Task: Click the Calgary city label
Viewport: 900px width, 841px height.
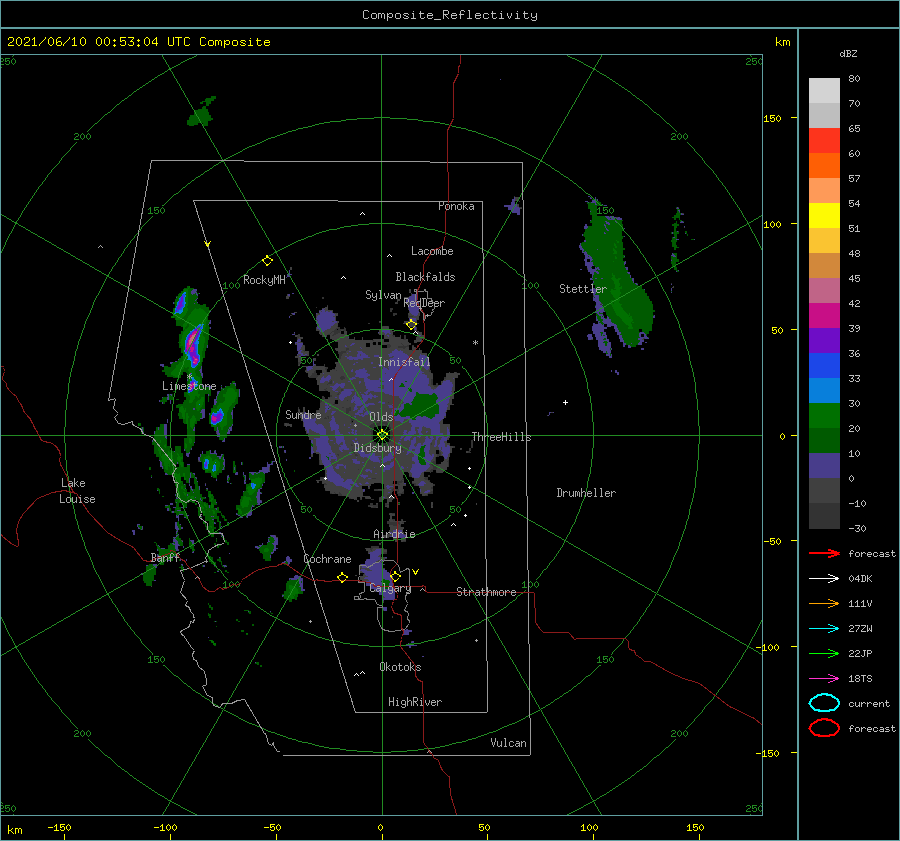Action: pos(390,588)
